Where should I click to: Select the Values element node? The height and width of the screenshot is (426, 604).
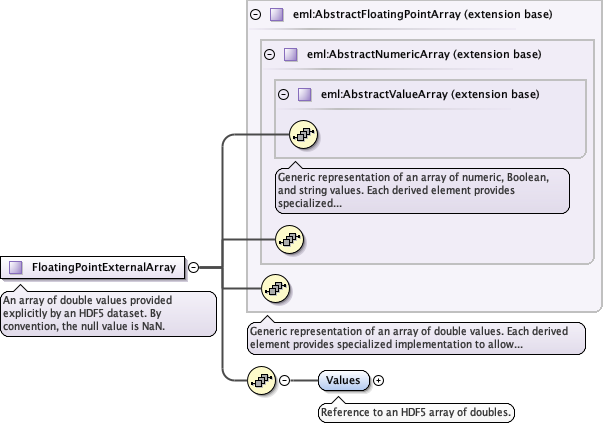coord(343,380)
